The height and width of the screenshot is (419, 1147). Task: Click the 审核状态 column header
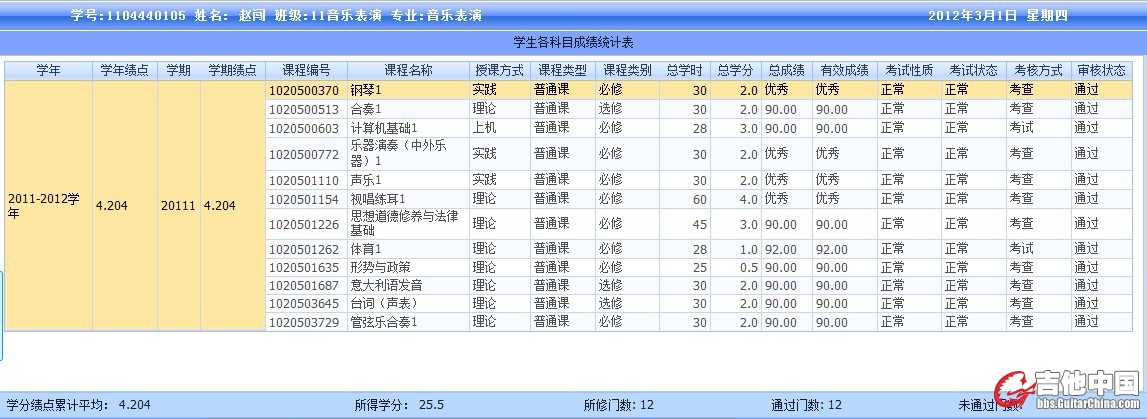coord(1102,71)
